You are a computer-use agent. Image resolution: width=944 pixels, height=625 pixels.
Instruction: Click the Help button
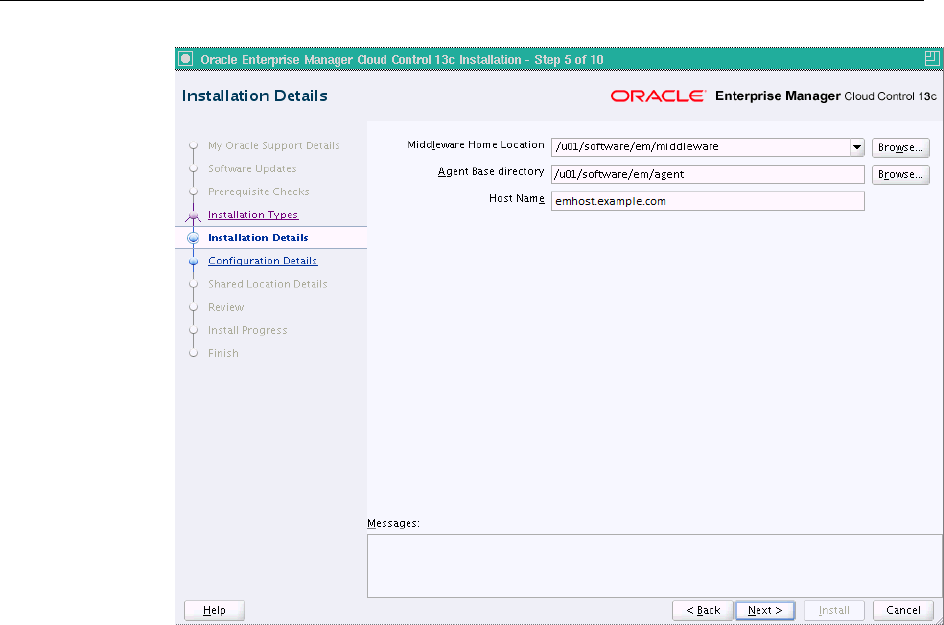point(214,610)
